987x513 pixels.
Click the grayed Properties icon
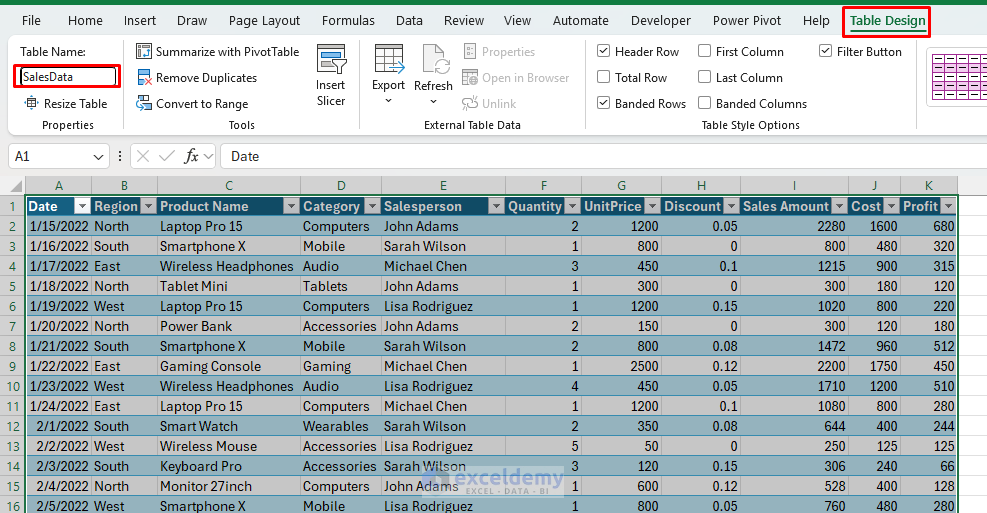coord(470,52)
